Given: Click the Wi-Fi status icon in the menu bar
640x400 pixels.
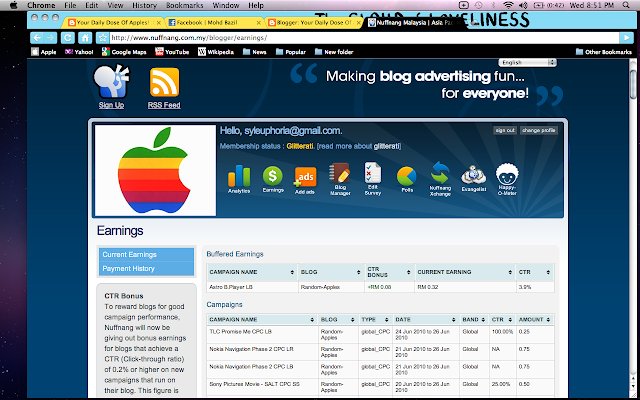Looking at the screenshot, I should pyautogui.click(x=508, y=5).
